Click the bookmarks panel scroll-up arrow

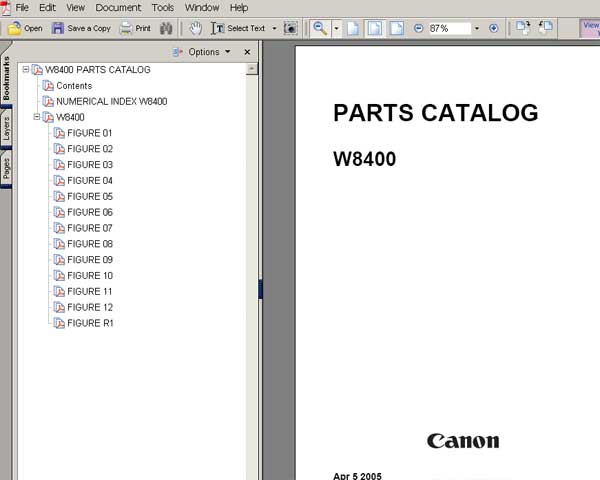[251, 69]
